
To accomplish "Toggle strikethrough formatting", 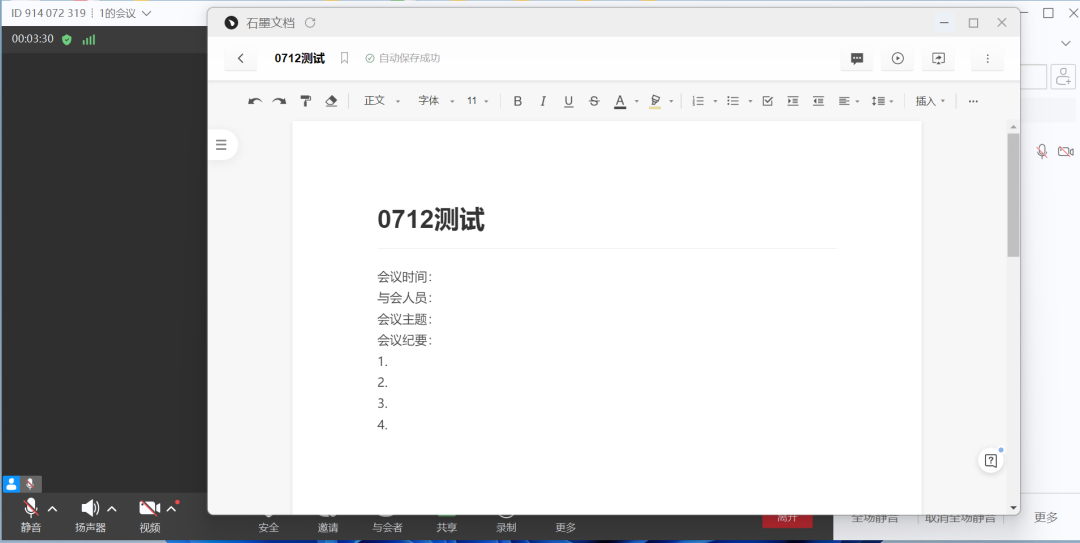I will [x=594, y=101].
